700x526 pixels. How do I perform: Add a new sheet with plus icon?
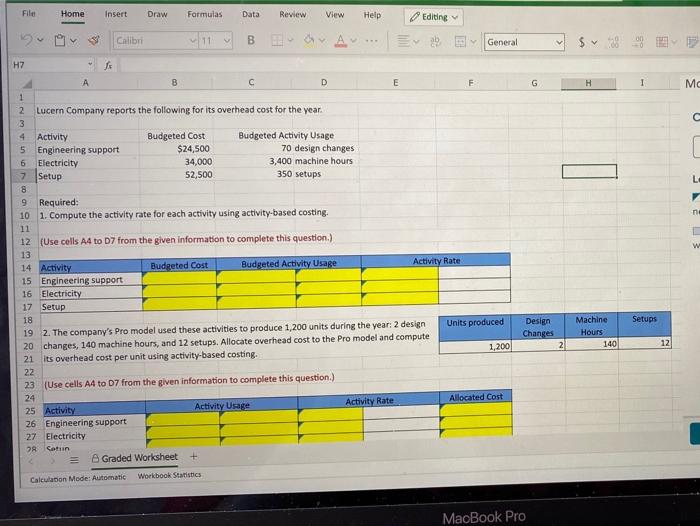(x=193, y=456)
